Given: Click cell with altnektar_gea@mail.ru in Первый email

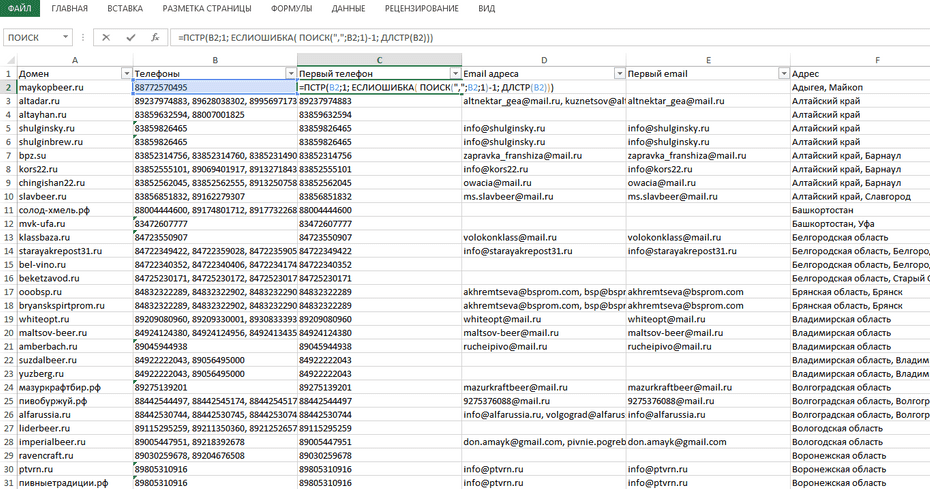Looking at the screenshot, I should pyautogui.click(x=708, y=101).
